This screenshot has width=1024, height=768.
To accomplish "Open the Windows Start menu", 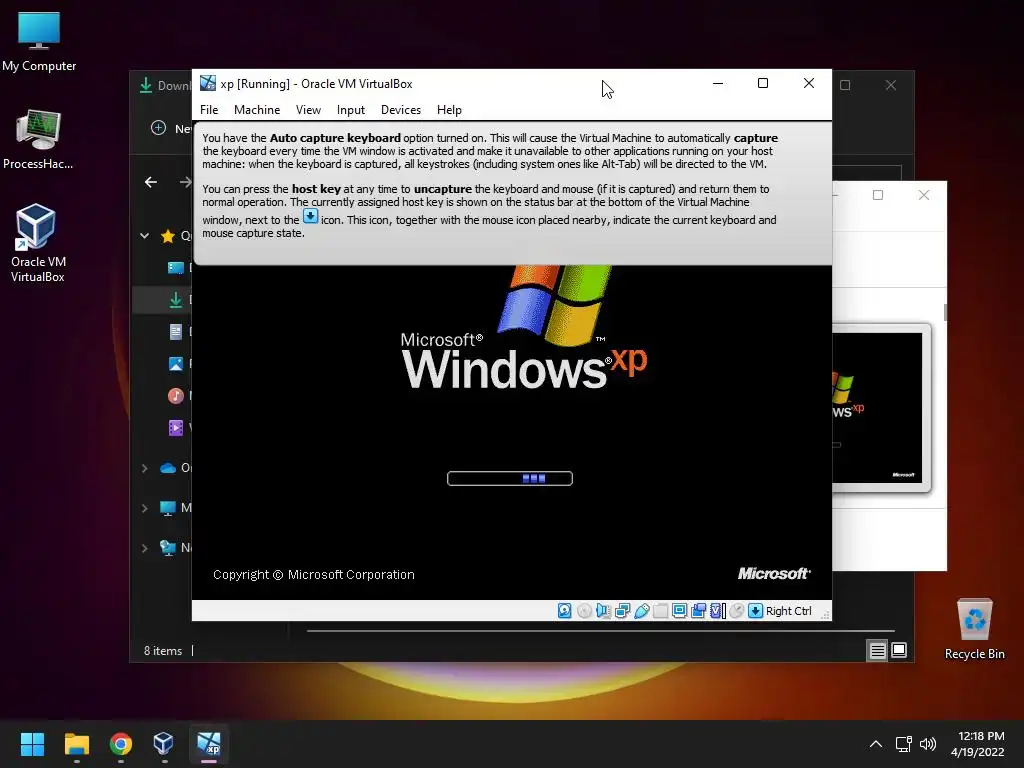I will 32,744.
